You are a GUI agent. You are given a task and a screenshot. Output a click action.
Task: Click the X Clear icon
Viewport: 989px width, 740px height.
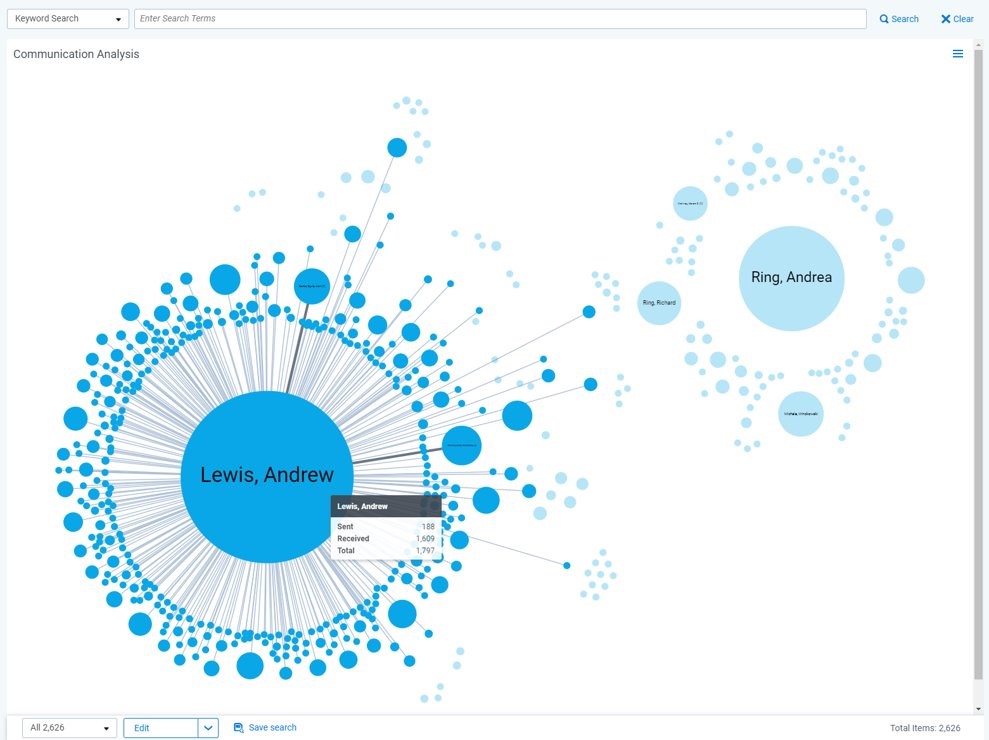(x=946, y=19)
